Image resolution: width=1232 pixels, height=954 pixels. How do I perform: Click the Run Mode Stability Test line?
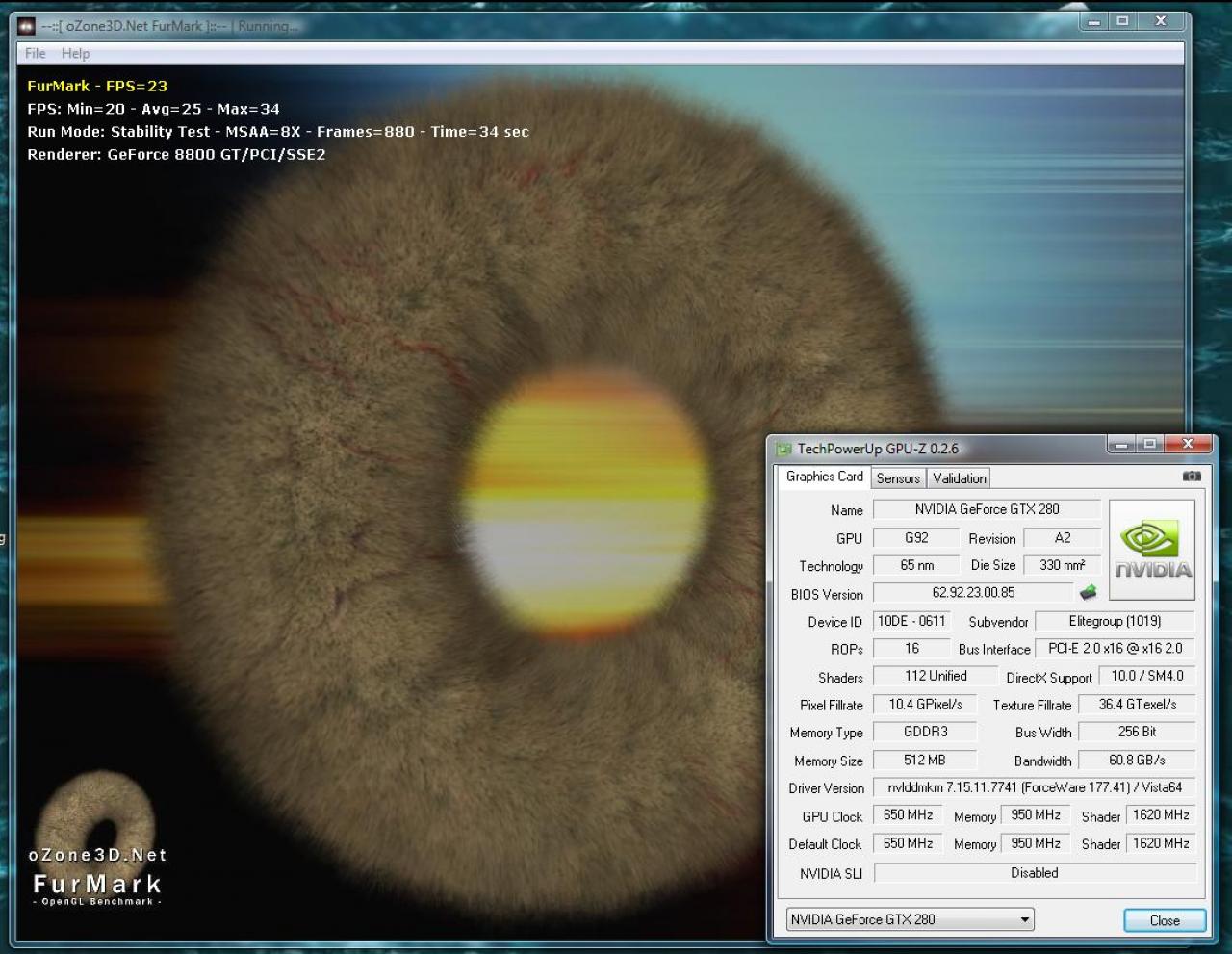278,132
